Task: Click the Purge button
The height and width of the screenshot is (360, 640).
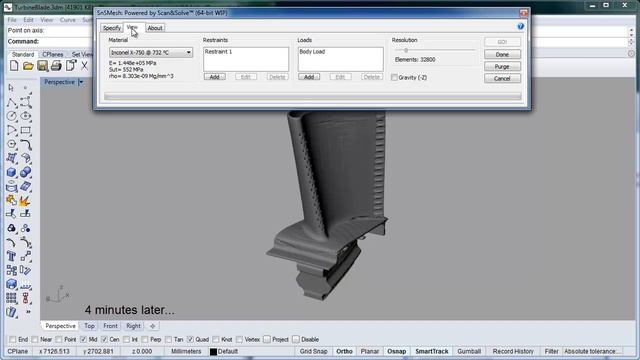Action: pyautogui.click(x=502, y=66)
